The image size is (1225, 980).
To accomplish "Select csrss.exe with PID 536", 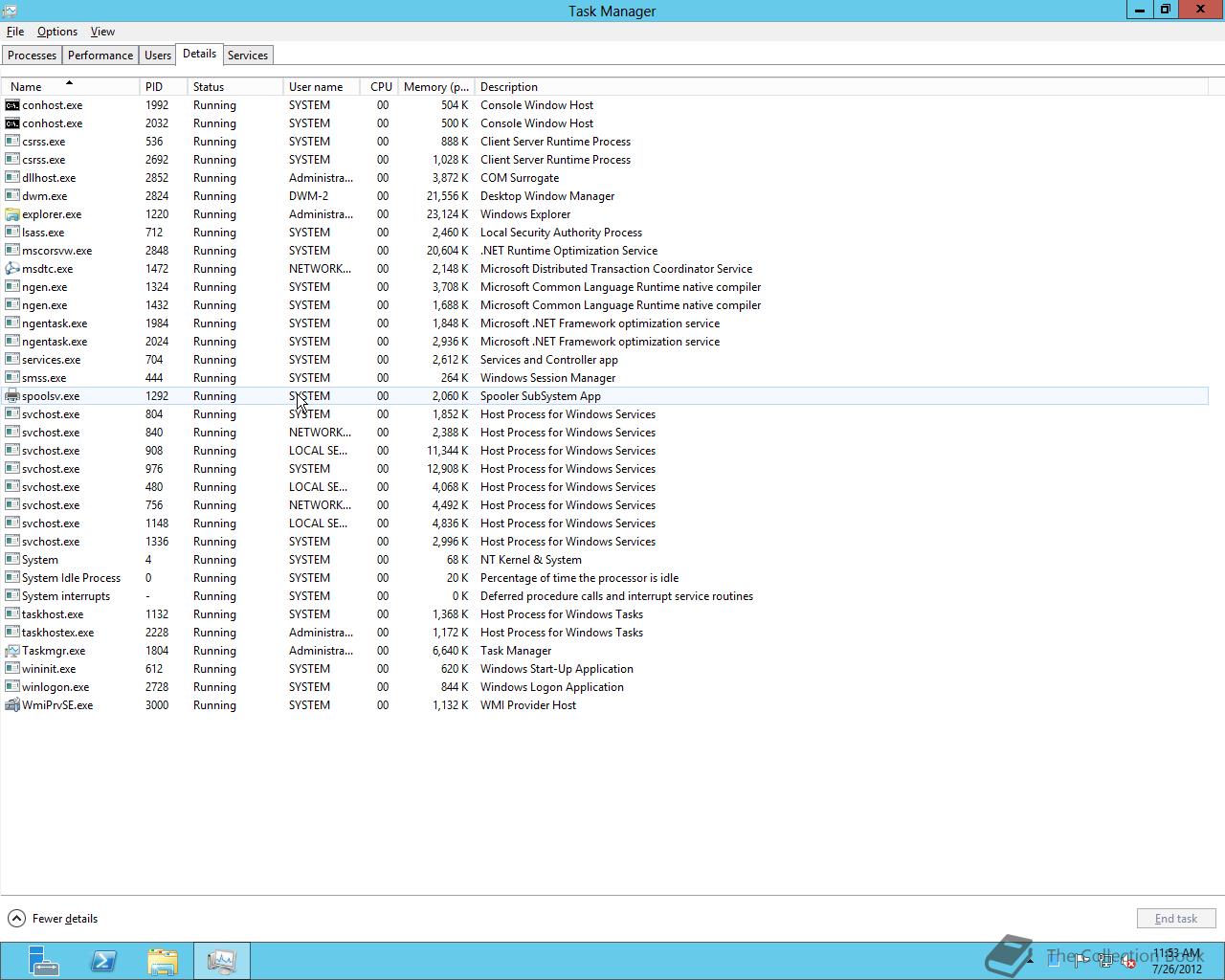I will point(605,142).
